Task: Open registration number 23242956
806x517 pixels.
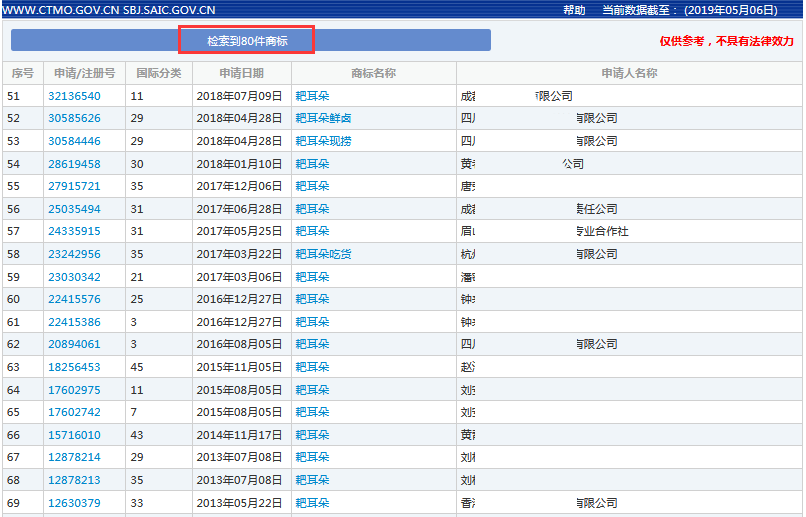Action: [x=75, y=254]
